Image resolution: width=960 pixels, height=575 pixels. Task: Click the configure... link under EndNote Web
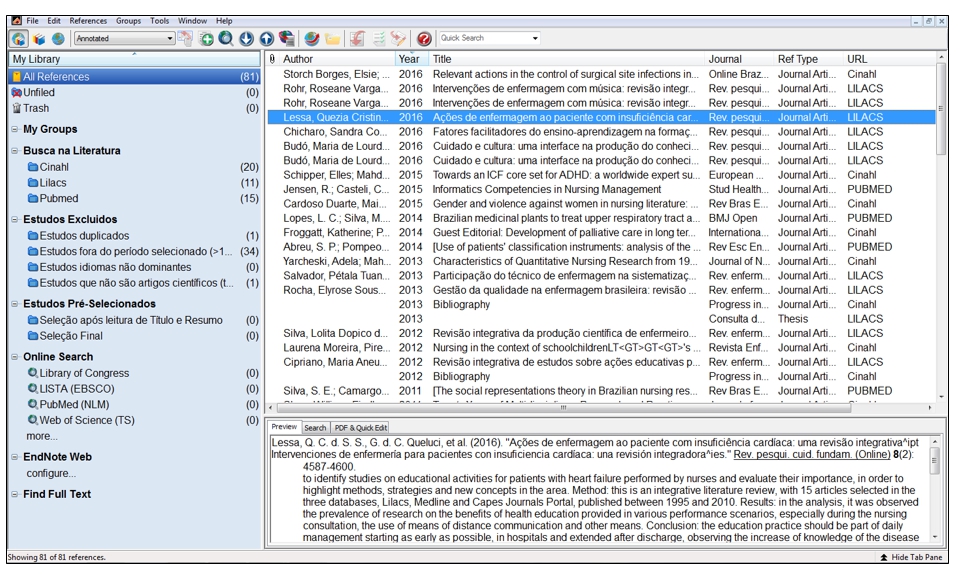coord(51,474)
